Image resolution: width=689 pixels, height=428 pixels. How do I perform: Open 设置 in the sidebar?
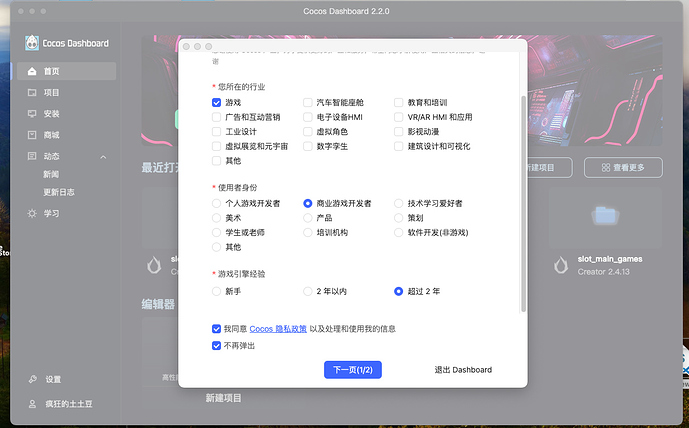tap(53, 379)
